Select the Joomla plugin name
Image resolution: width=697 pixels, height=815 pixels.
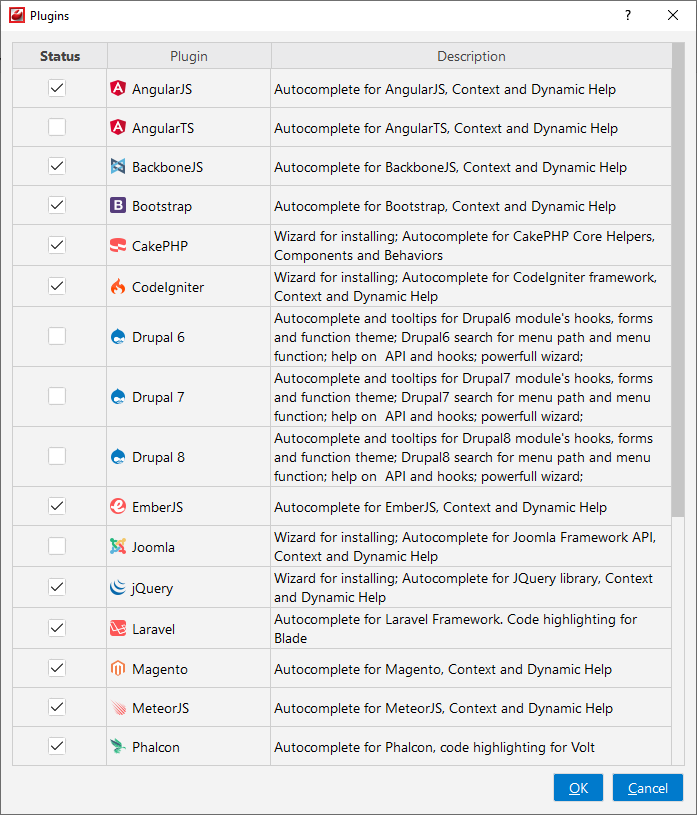coord(153,547)
